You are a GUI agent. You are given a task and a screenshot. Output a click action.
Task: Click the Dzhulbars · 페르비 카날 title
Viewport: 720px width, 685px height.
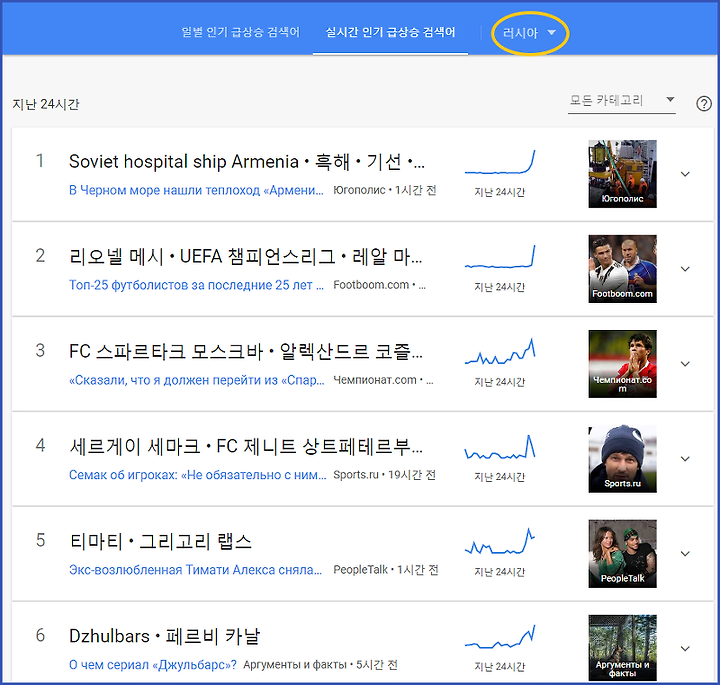[x=164, y=636]
